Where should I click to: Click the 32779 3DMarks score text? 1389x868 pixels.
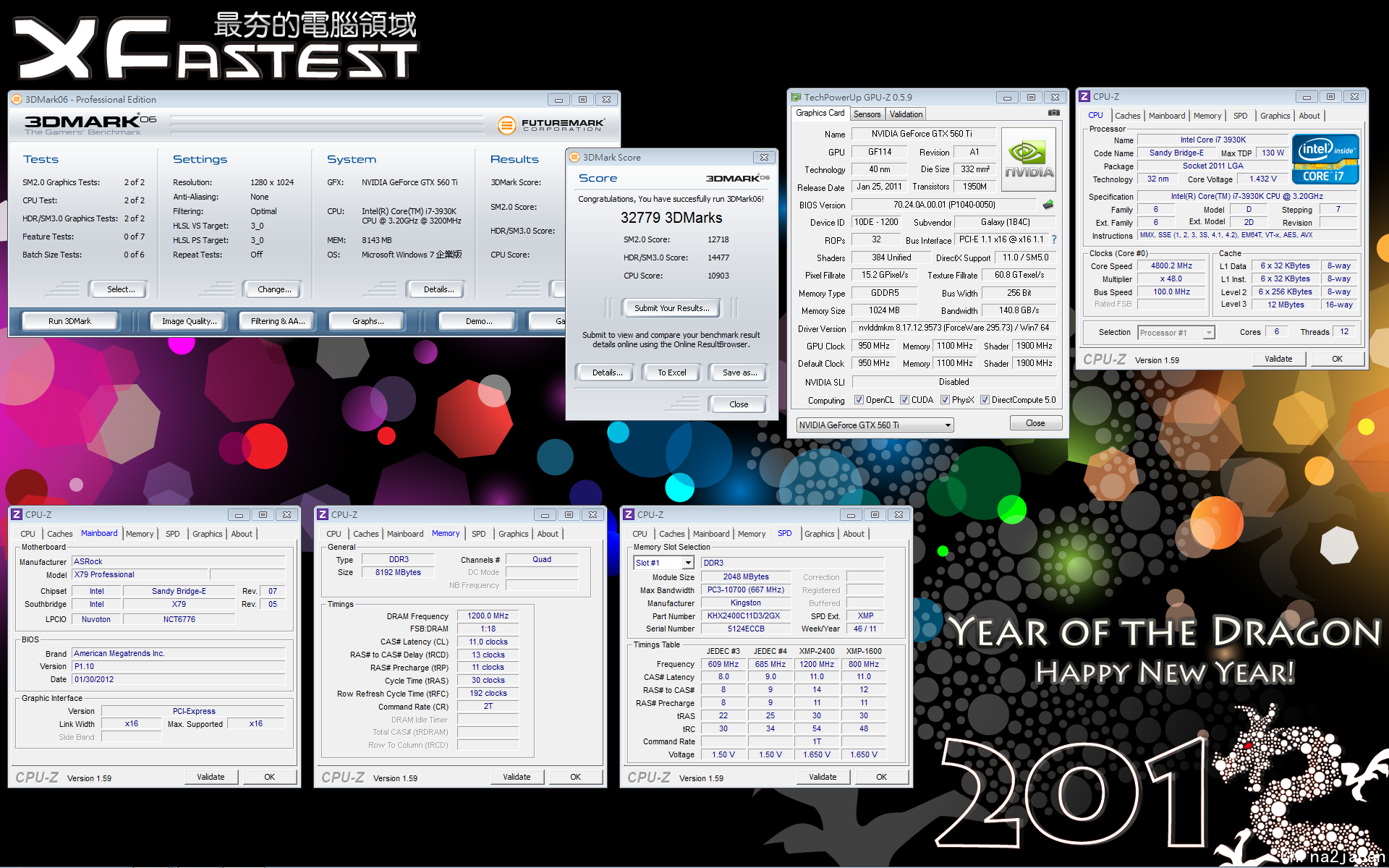[671, 218]
